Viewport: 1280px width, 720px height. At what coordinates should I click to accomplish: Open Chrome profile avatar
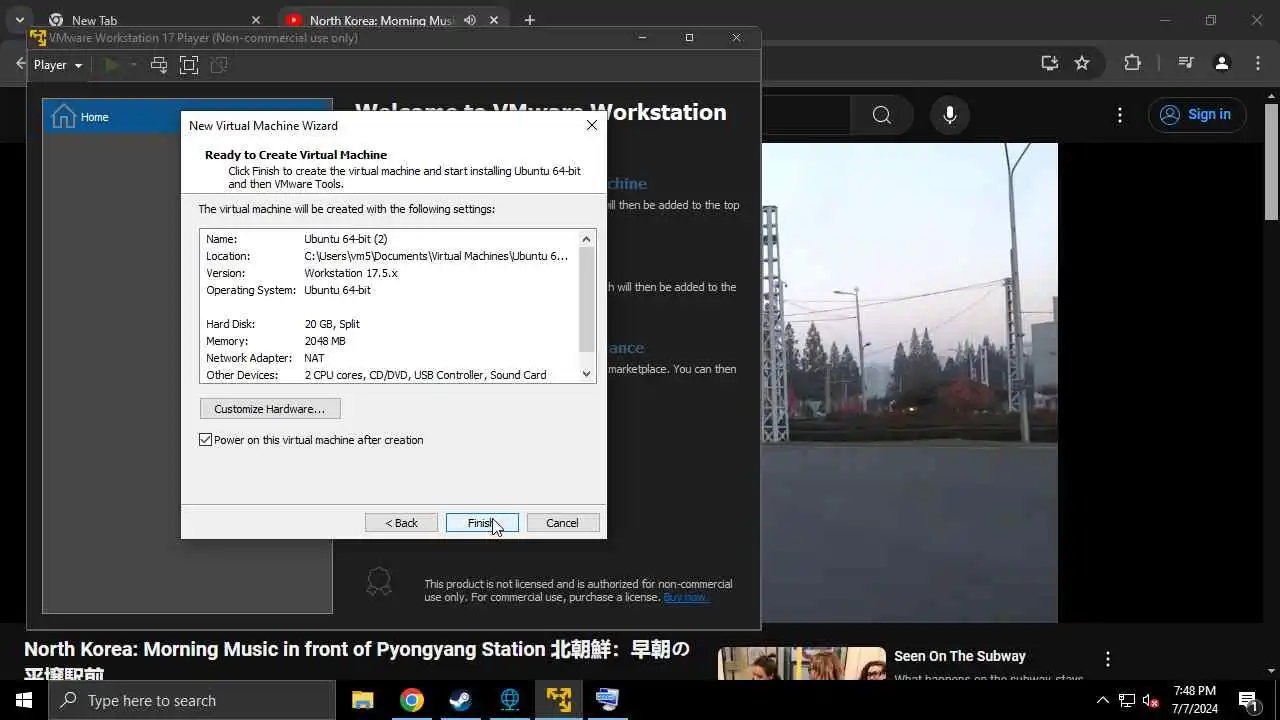1222,63
